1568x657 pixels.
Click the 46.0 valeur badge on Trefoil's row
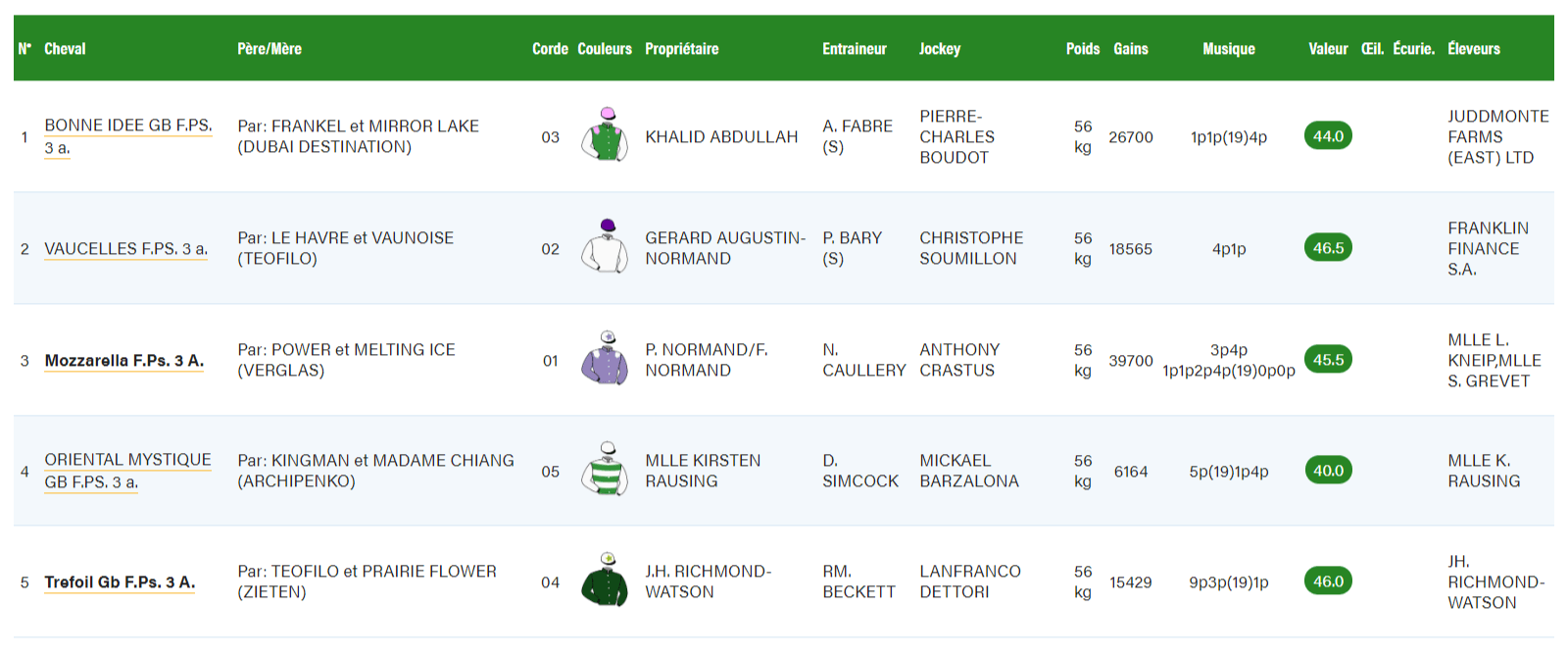point(1328,581)
